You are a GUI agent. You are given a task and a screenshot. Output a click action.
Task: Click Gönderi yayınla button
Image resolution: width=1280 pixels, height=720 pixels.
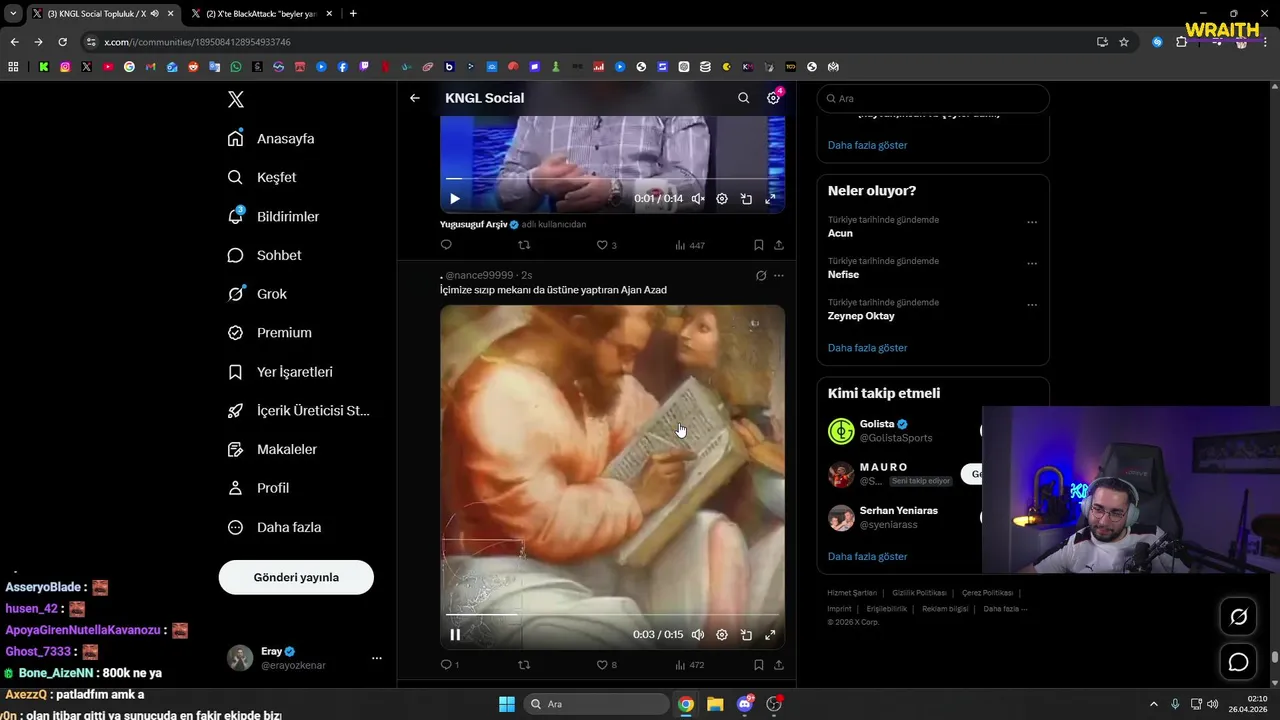point(296,577)
